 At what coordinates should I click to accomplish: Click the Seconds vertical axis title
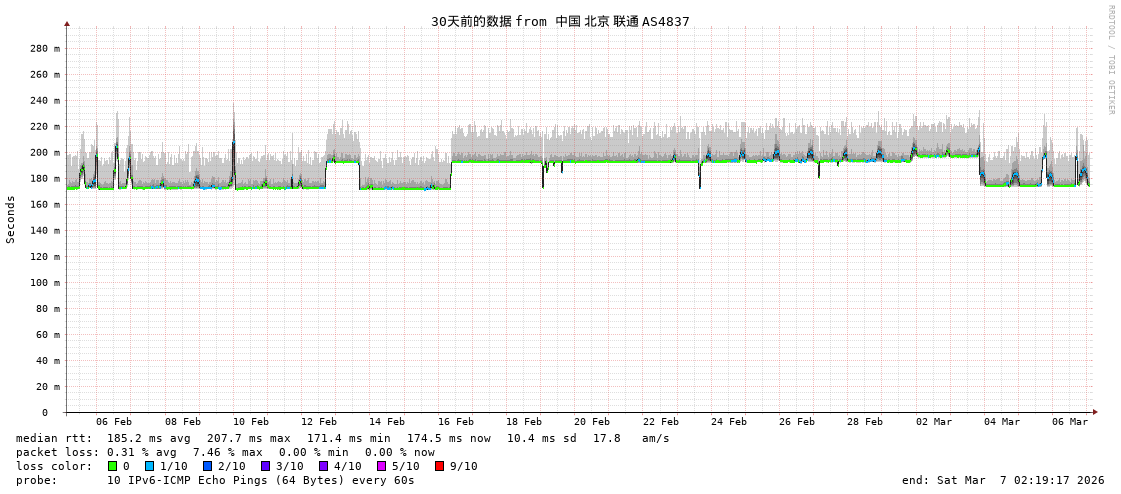point(11,219)
